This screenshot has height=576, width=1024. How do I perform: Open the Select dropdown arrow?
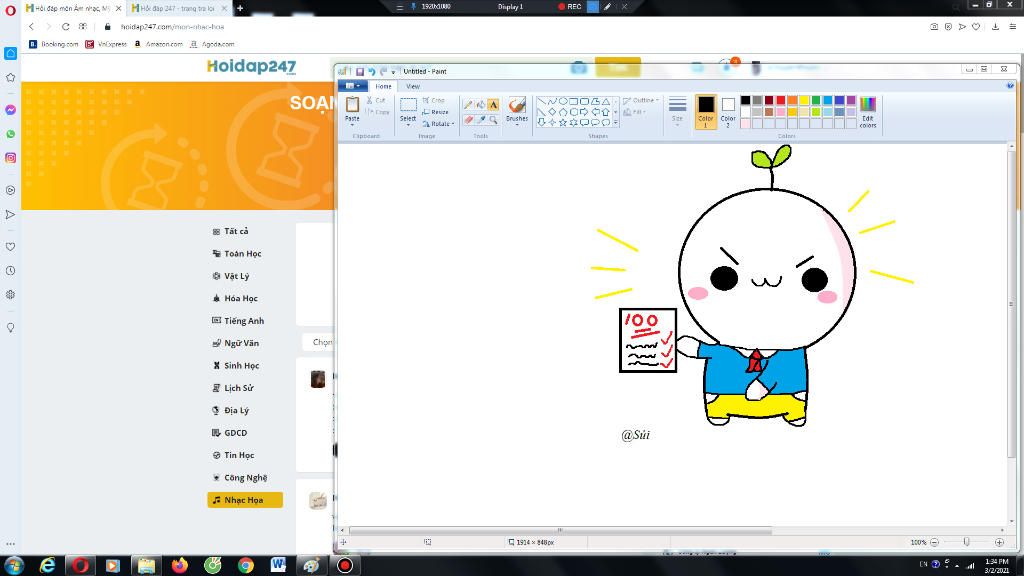(x=408, y=124)
